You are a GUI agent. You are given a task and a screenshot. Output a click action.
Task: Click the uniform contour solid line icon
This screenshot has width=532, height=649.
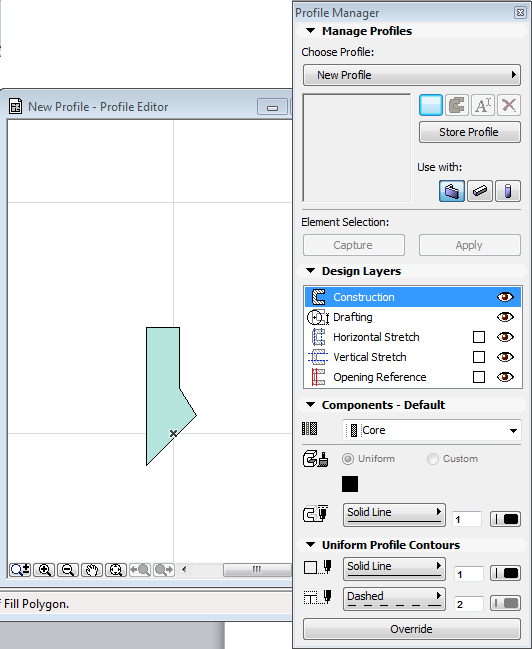coord(318,567)
